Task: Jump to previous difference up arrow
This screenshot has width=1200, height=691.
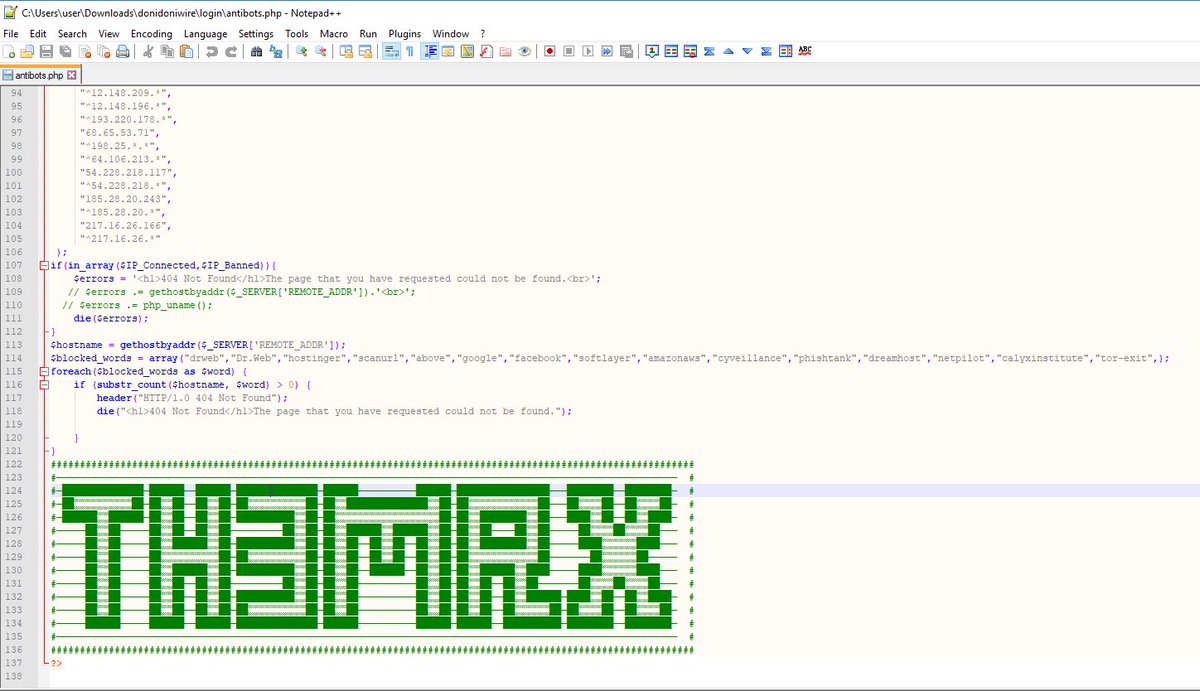Action: 728,51
